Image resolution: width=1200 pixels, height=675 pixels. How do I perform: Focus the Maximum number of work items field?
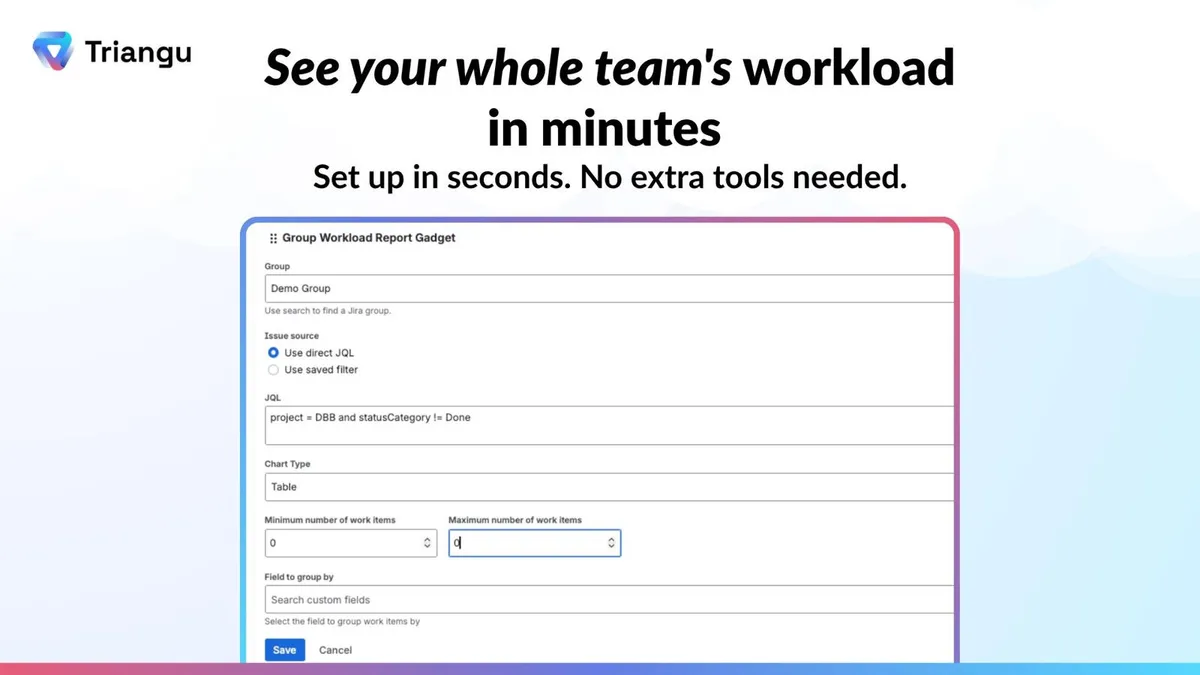(x=534, y=543)
